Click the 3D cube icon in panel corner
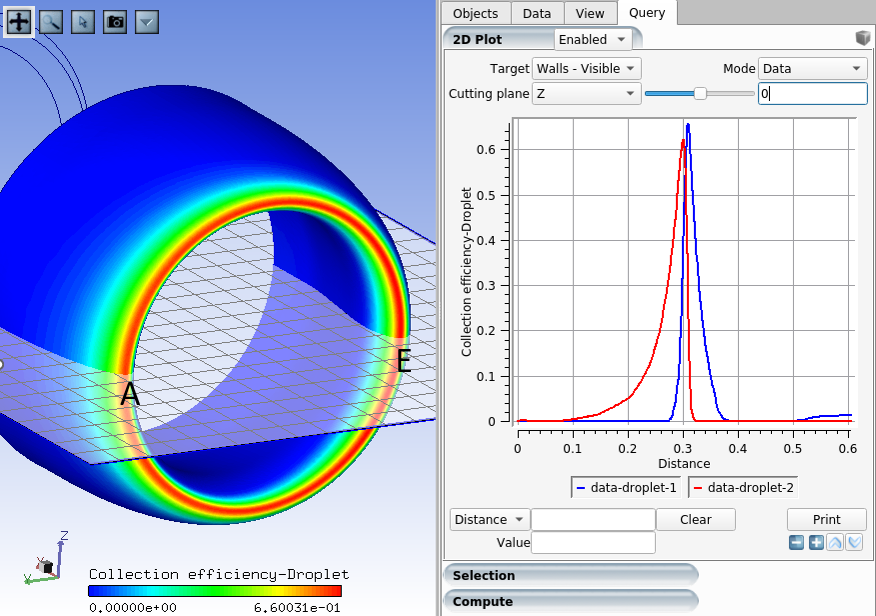Image resolution: width=876 pixels, height=616 pixels. 863,39
